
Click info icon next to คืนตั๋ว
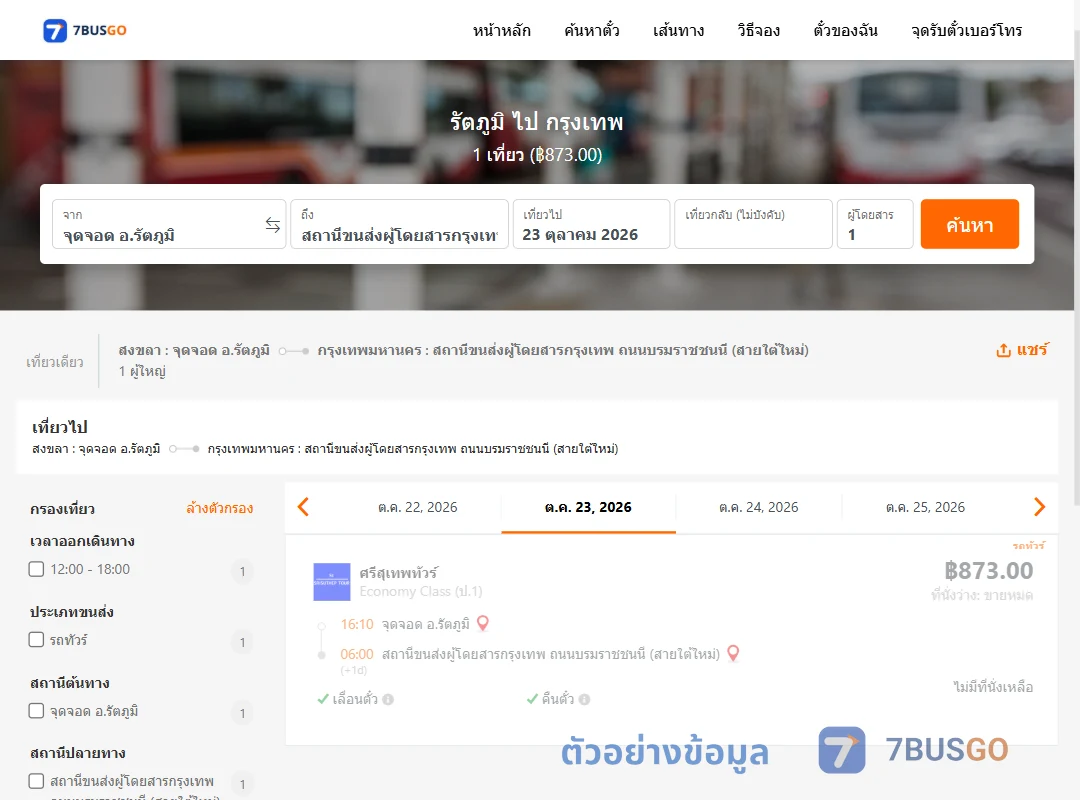(584, 699)
